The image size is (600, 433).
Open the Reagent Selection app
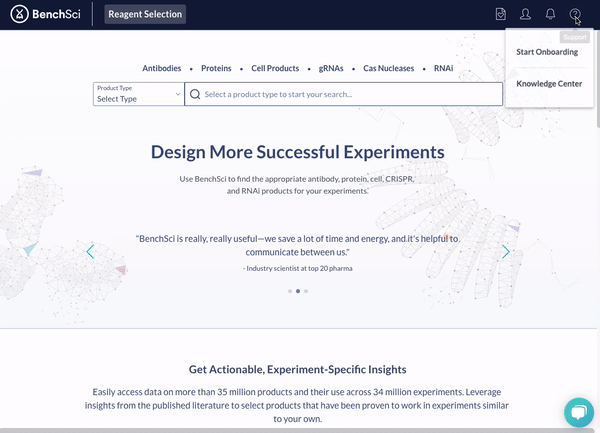[x=145, y=14]
